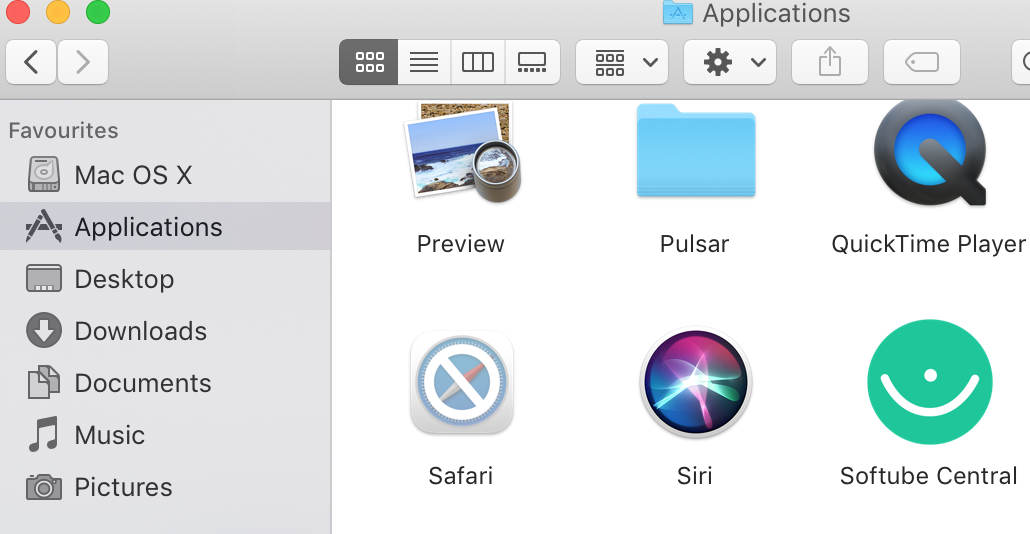Click the Share toolbar button
This screenshot has width=1030, height=534.
830,62
